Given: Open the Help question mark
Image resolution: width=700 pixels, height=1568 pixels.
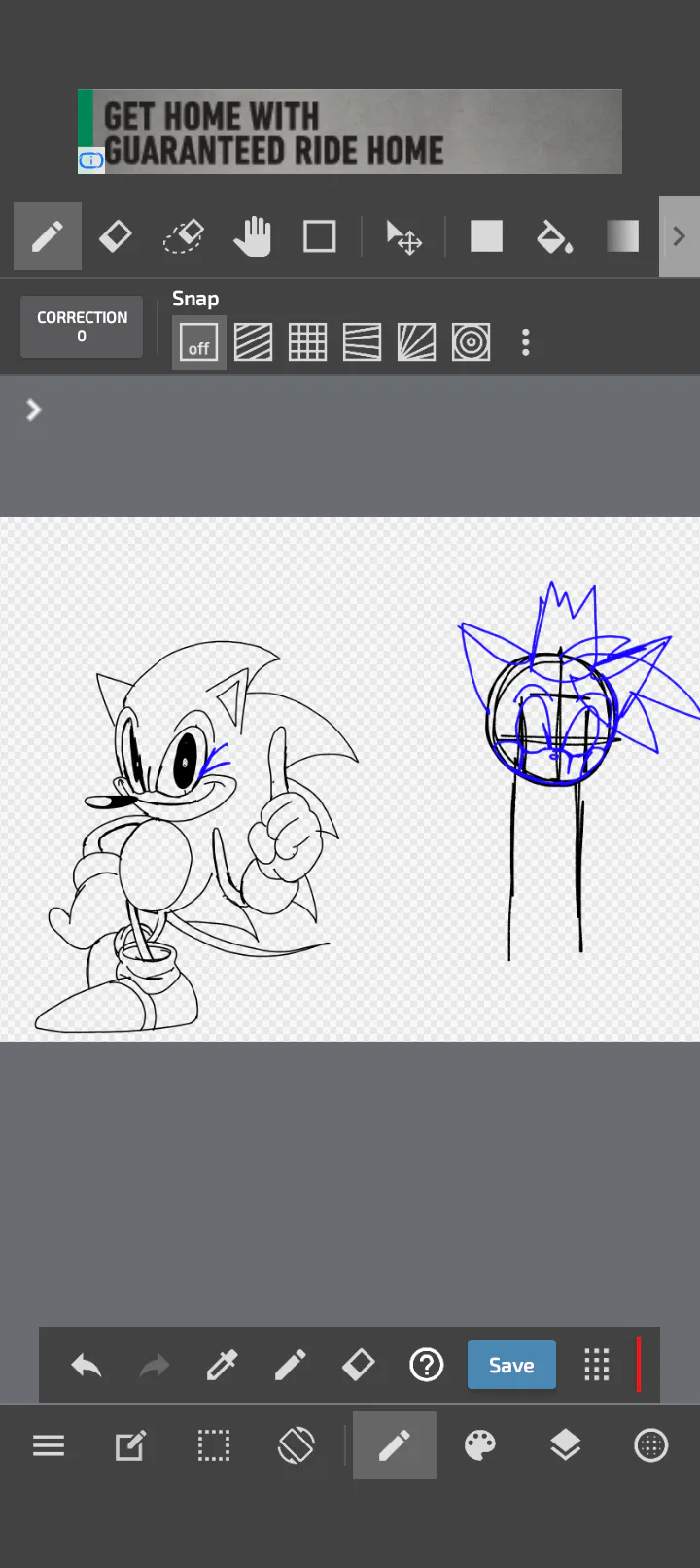Looking at the screenshot, I should coord(427,1366).
